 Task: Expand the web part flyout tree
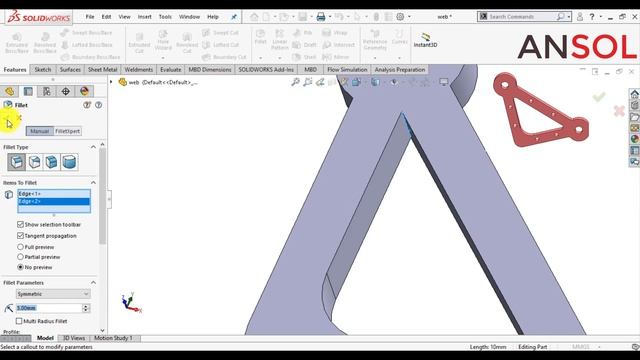[x=111, y=82]
